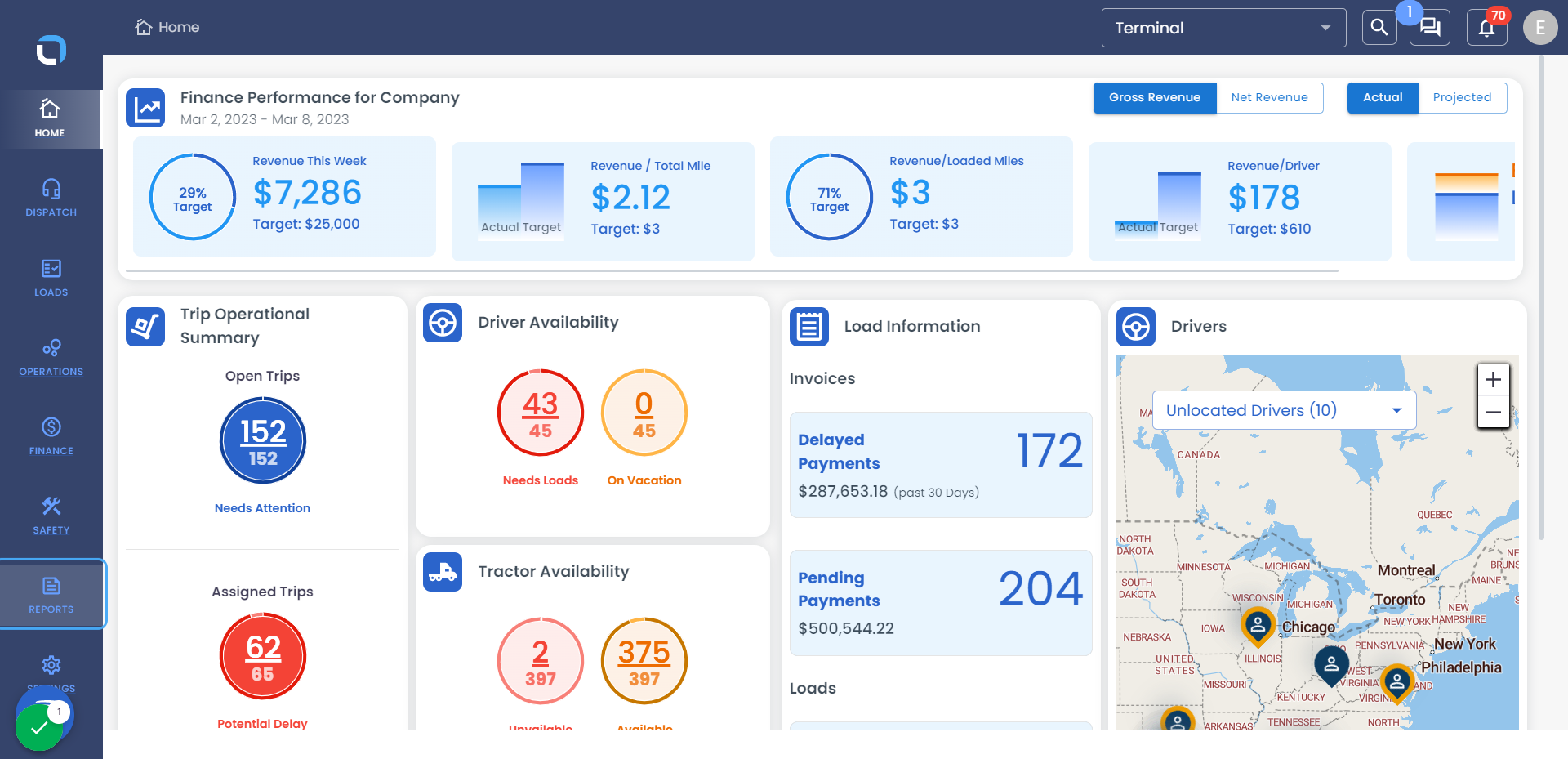Click the Load Information list icon
This screenshot has width=1568, height=759.
[x=809, y=327]
